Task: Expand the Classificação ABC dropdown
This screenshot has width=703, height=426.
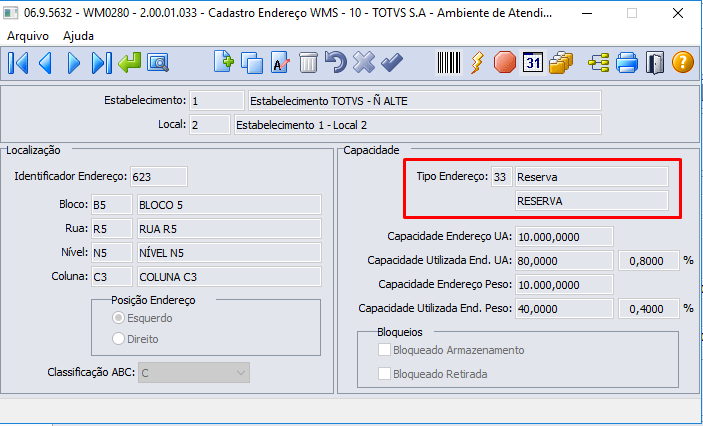Action: coord(194,373)
